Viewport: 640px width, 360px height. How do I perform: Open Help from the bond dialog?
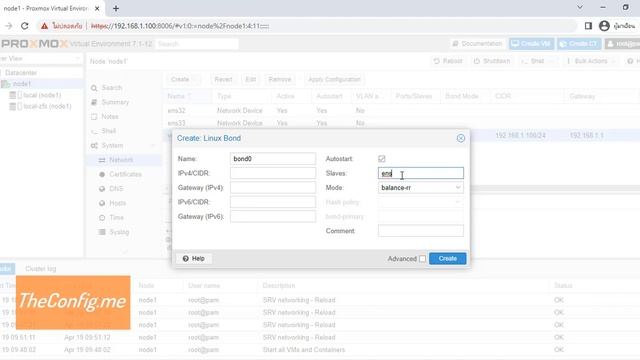click(193, 258)
